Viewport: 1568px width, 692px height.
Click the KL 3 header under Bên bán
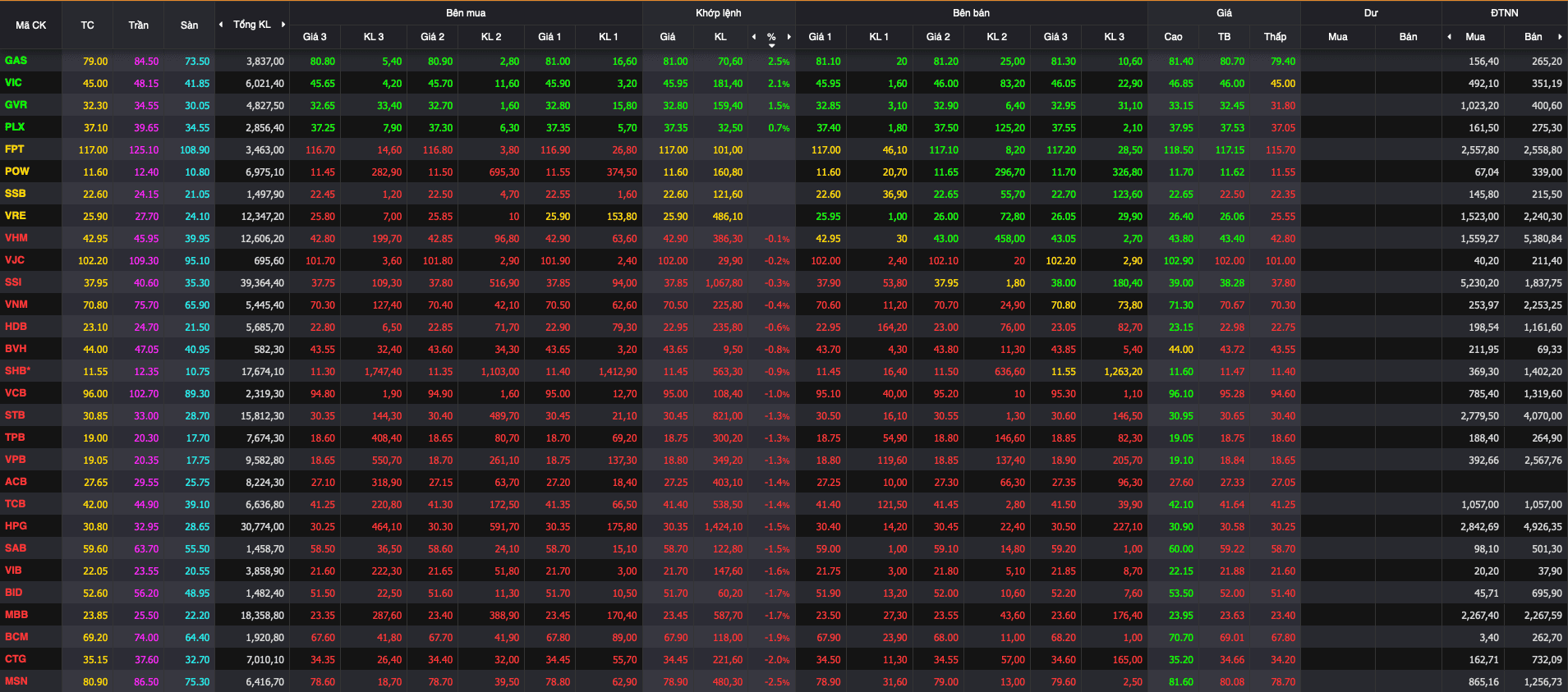(1114, 37)
